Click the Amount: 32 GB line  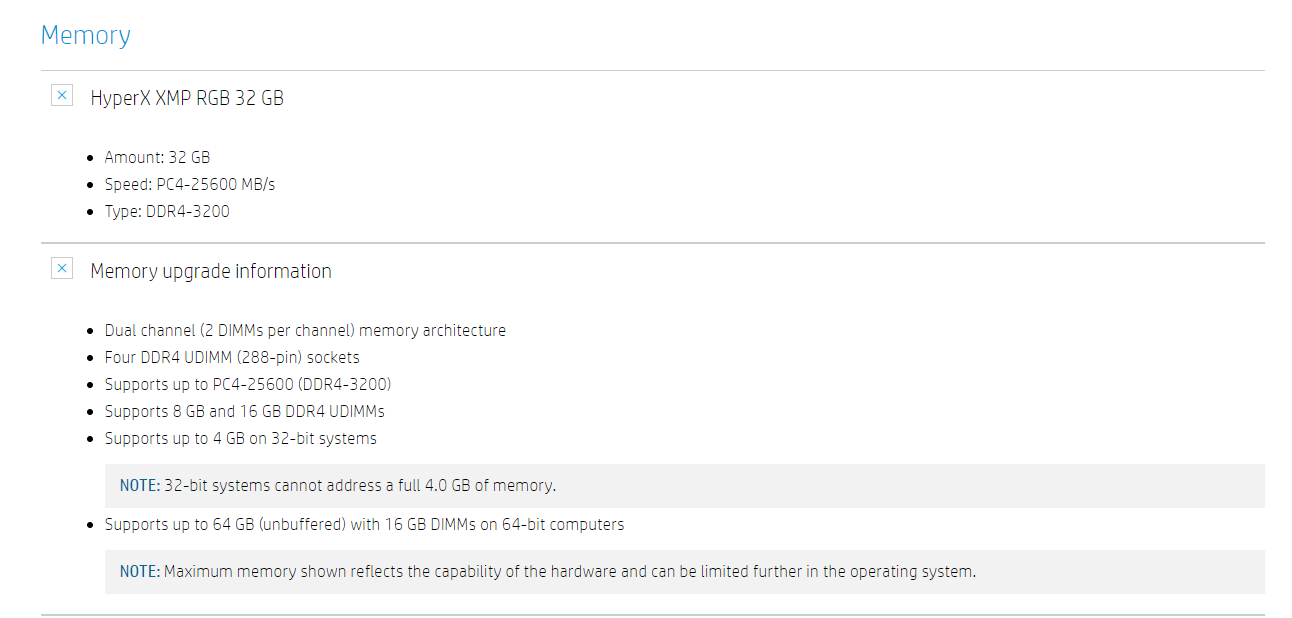157,157
